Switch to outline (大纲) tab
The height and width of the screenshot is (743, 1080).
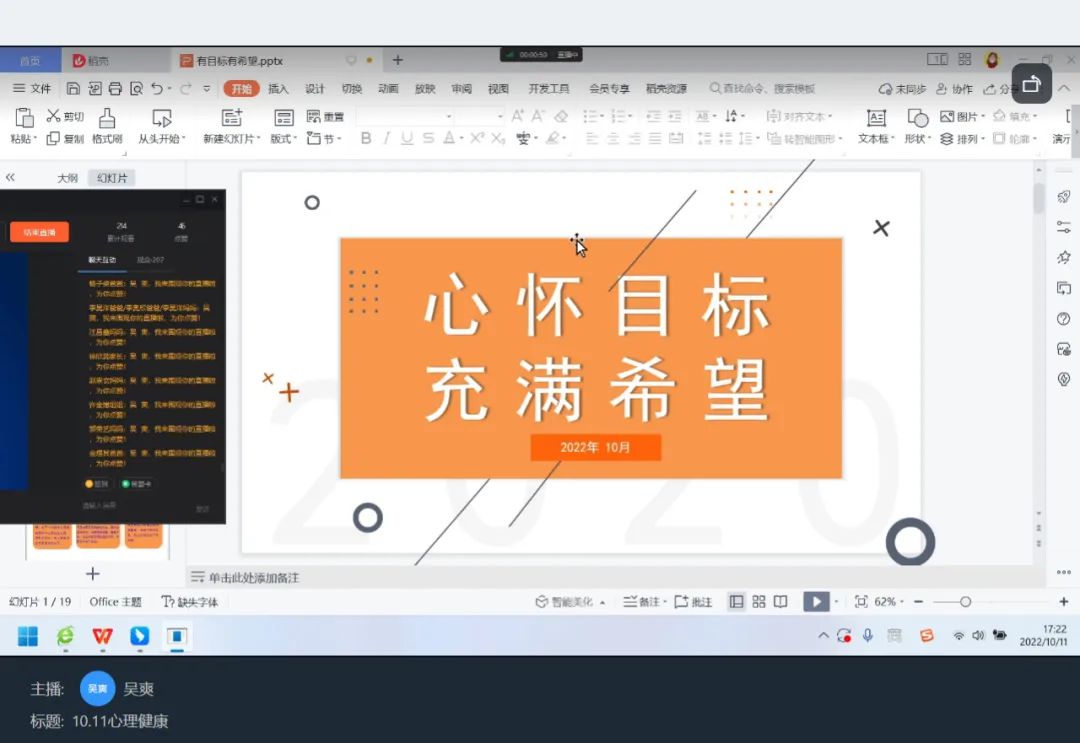[x=67, y=178]
